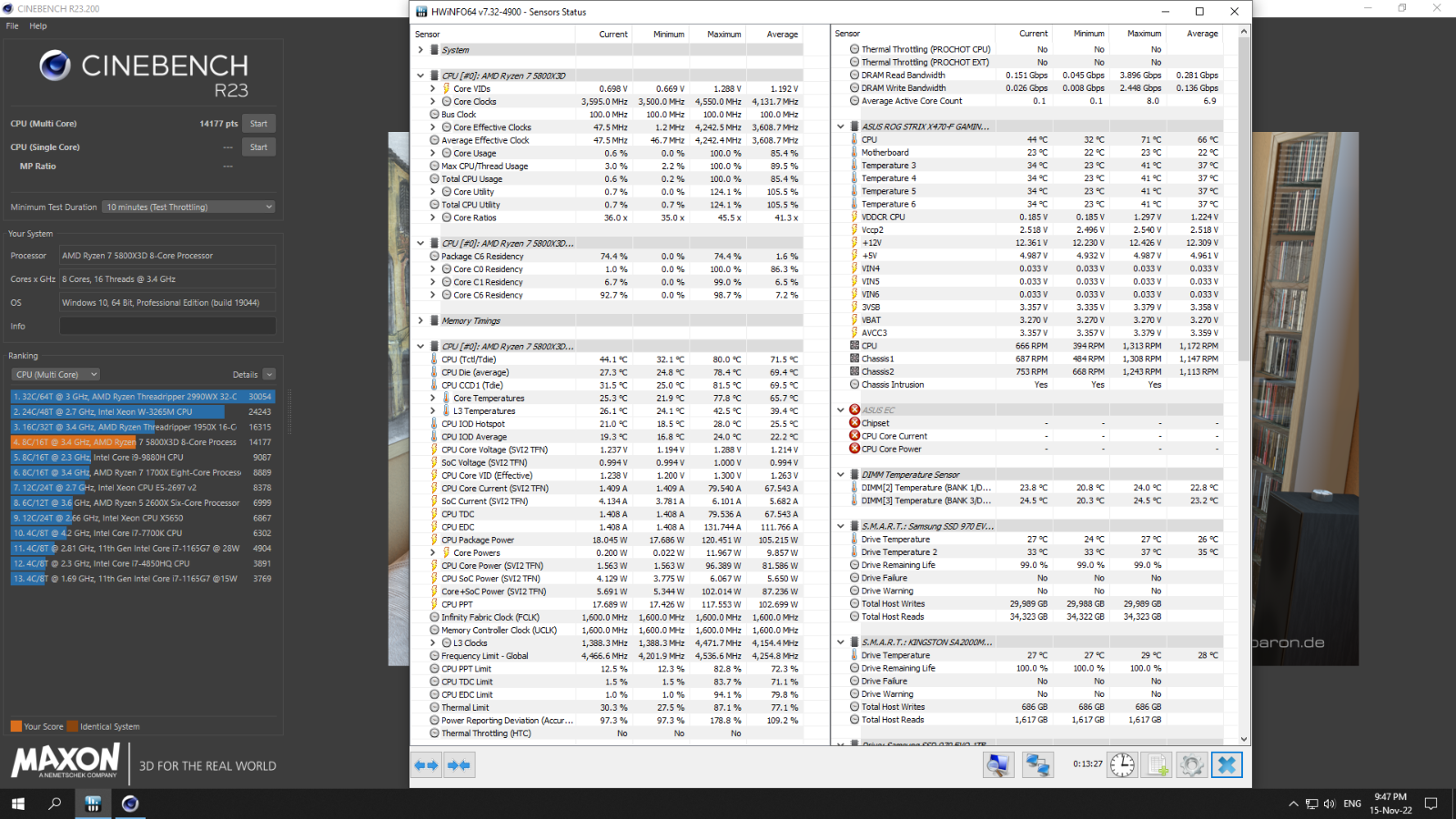Open HWiNFO sensor settings gear icon

(1192, 765)
